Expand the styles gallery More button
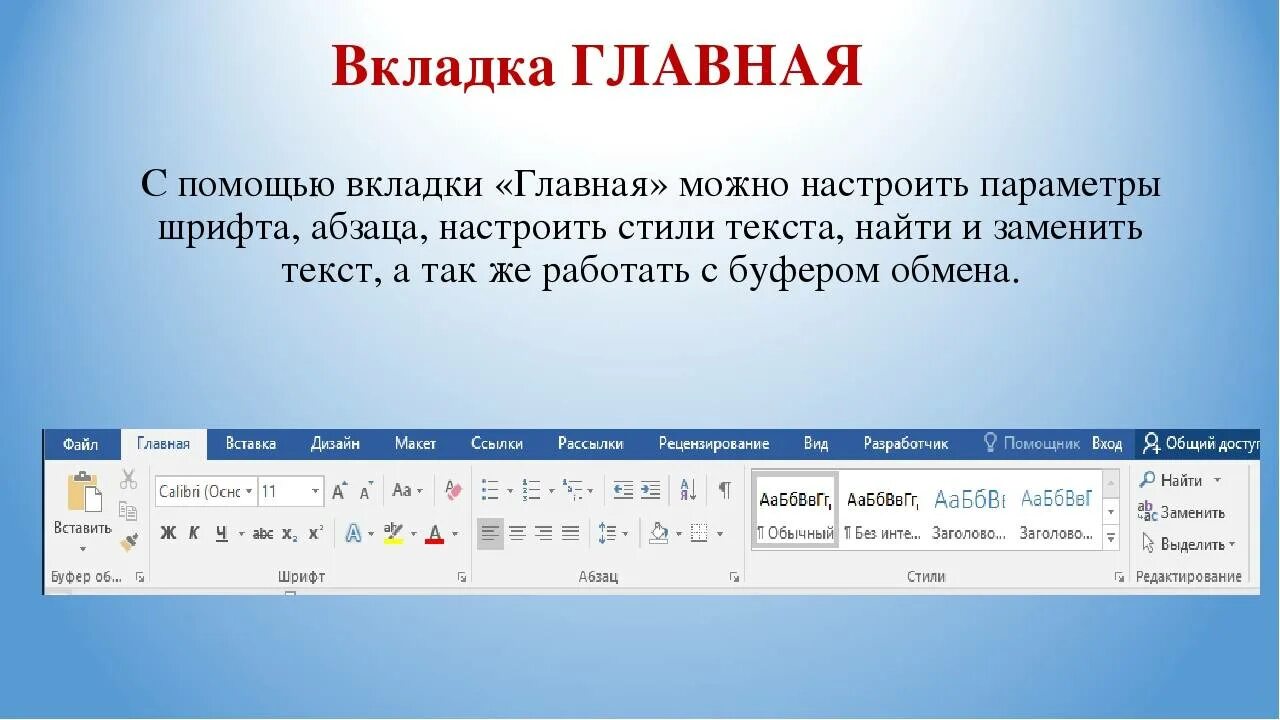 point(1111,537)
